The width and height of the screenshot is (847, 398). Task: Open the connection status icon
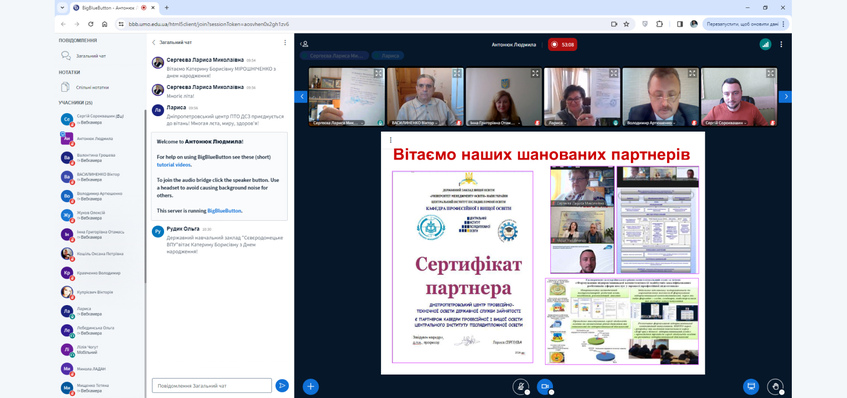pos(765,44)
